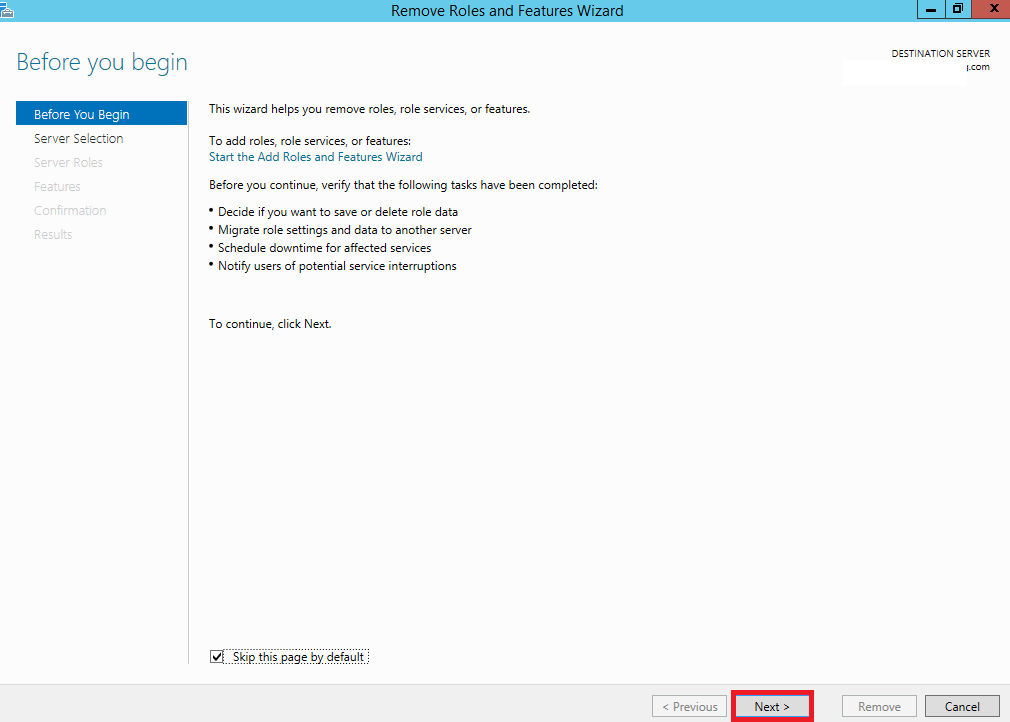Click the Previous button

(689, 705)
